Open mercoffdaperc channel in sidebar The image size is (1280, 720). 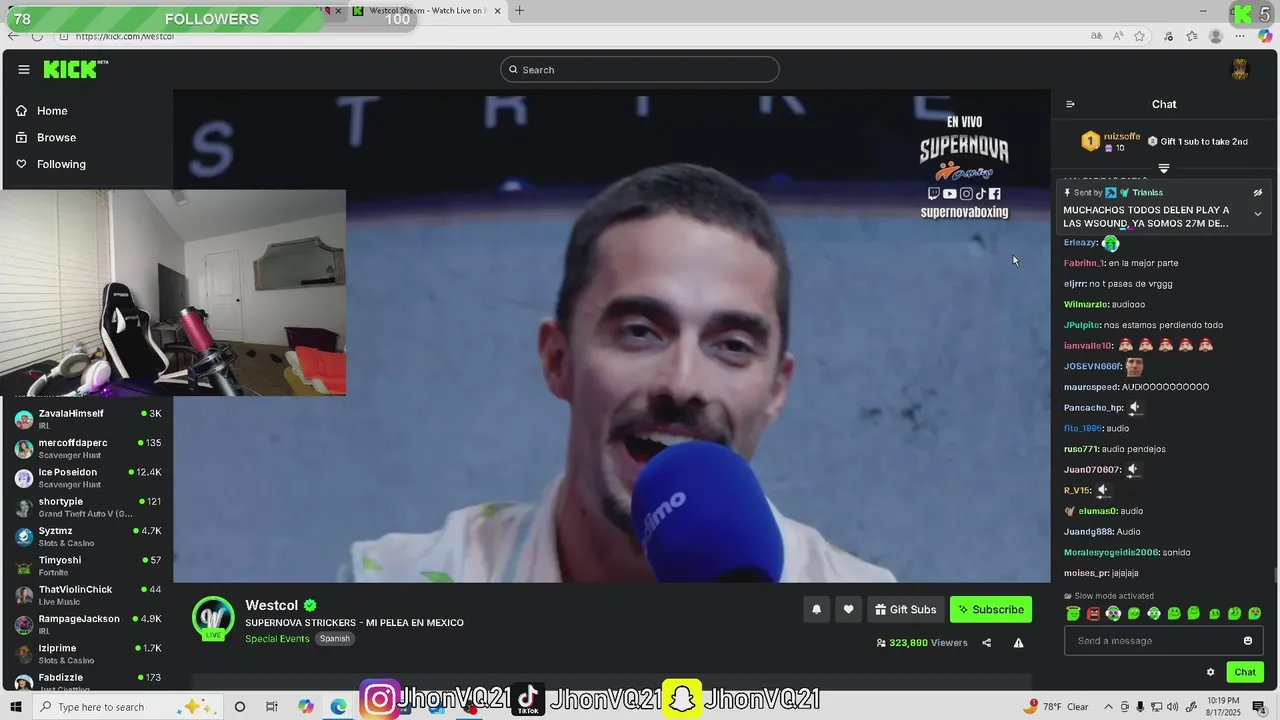coord(88,448)
